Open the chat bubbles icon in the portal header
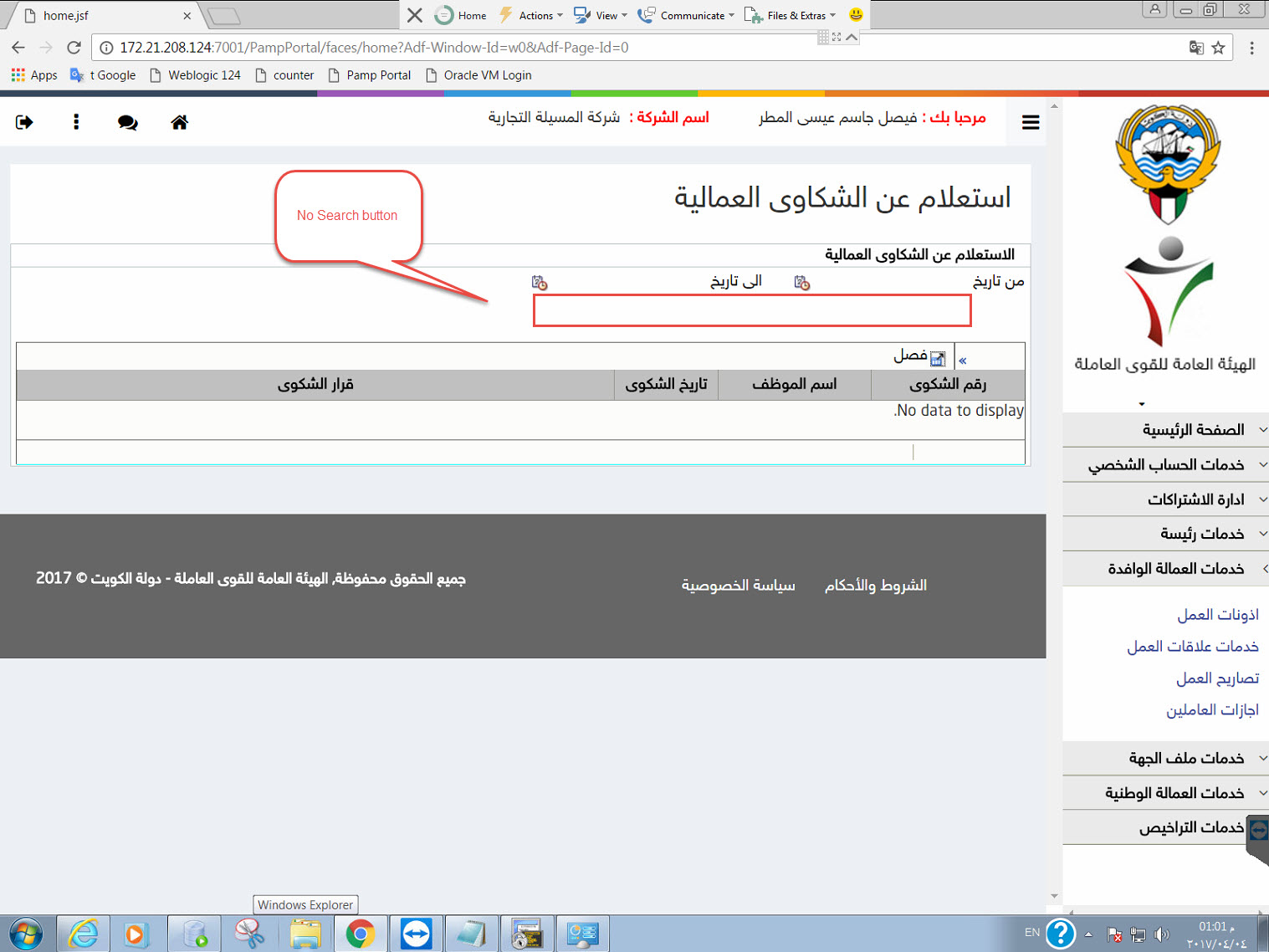The height and width of the screenshot is (952, 1269). [128, 123]
